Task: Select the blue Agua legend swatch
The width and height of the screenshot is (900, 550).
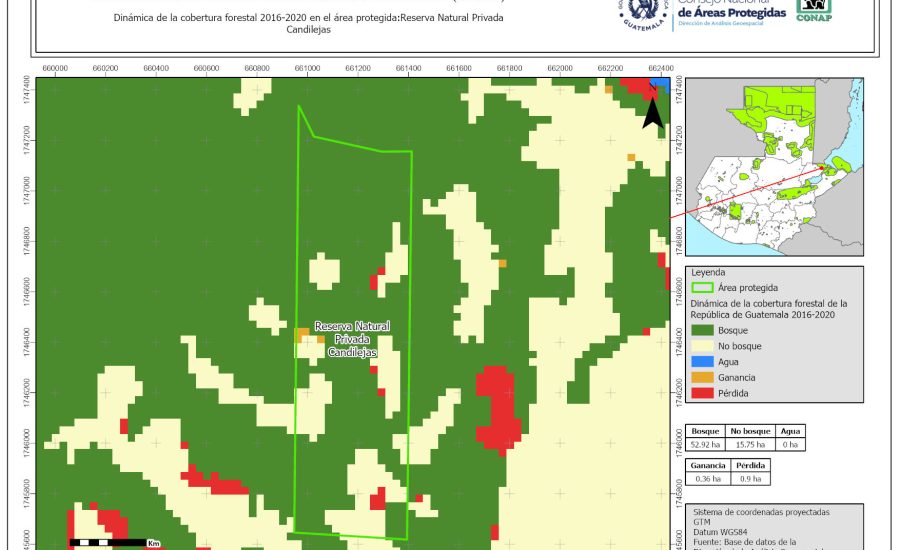Action: click(702, 362)
